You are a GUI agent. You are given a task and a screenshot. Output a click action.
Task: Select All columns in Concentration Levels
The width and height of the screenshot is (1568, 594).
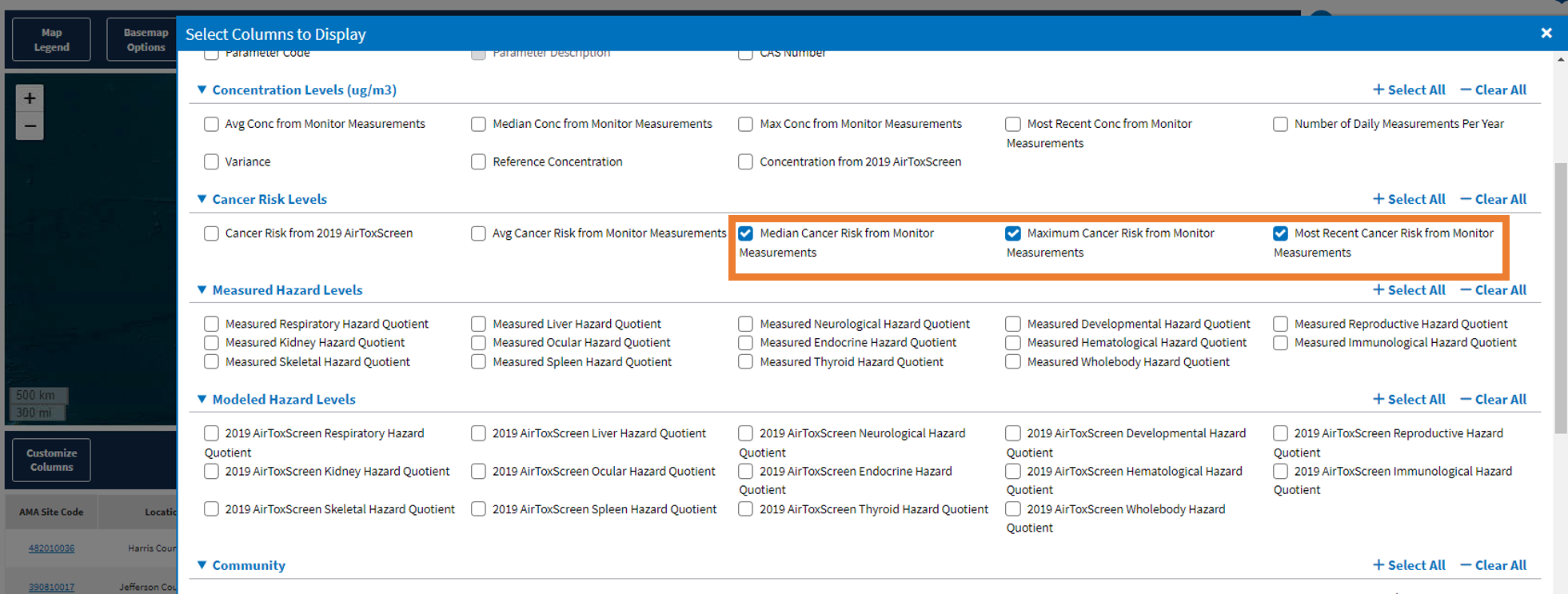1409,90
